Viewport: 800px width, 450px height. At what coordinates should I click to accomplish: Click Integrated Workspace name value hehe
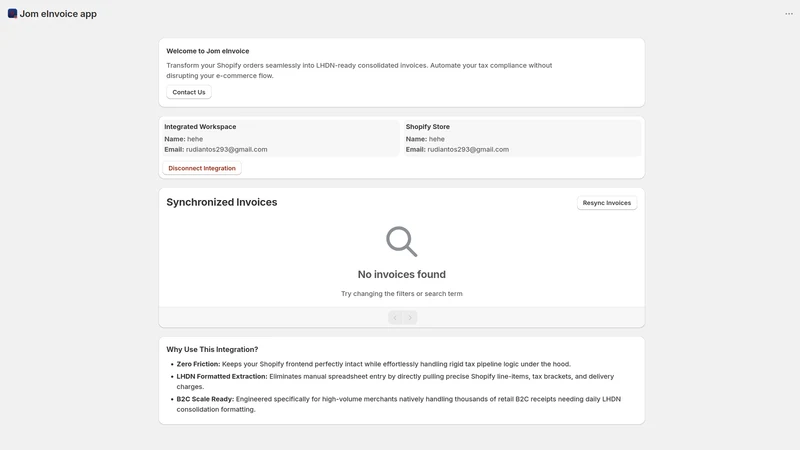point(195,139)
